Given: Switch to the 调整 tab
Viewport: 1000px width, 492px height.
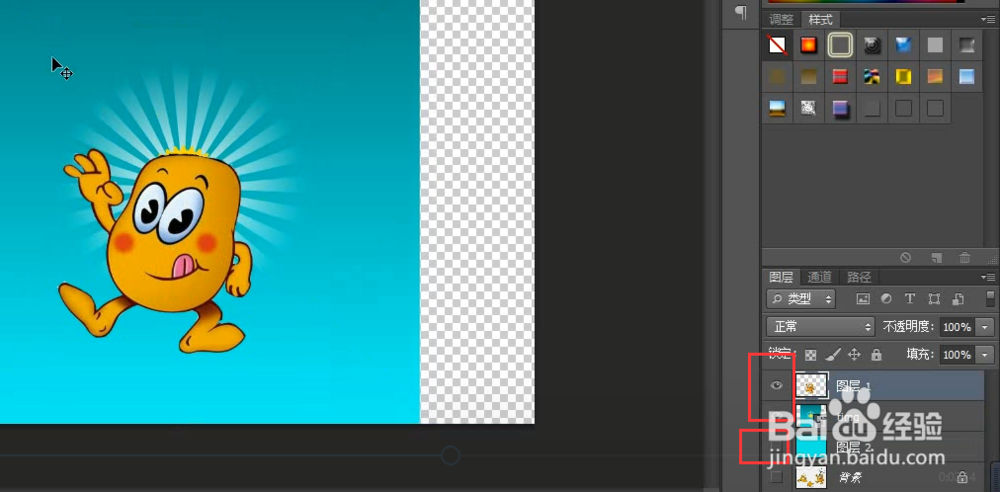Looking at the screenshot, I should coord(781,19).
